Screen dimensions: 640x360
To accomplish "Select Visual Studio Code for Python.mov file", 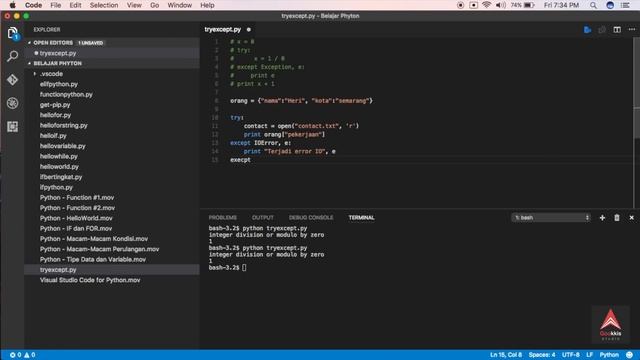I will click(x=90, y=280).
